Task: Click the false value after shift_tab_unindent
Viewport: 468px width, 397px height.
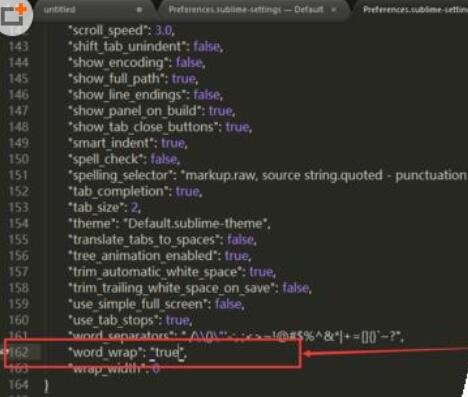Action: coord(207,47)
